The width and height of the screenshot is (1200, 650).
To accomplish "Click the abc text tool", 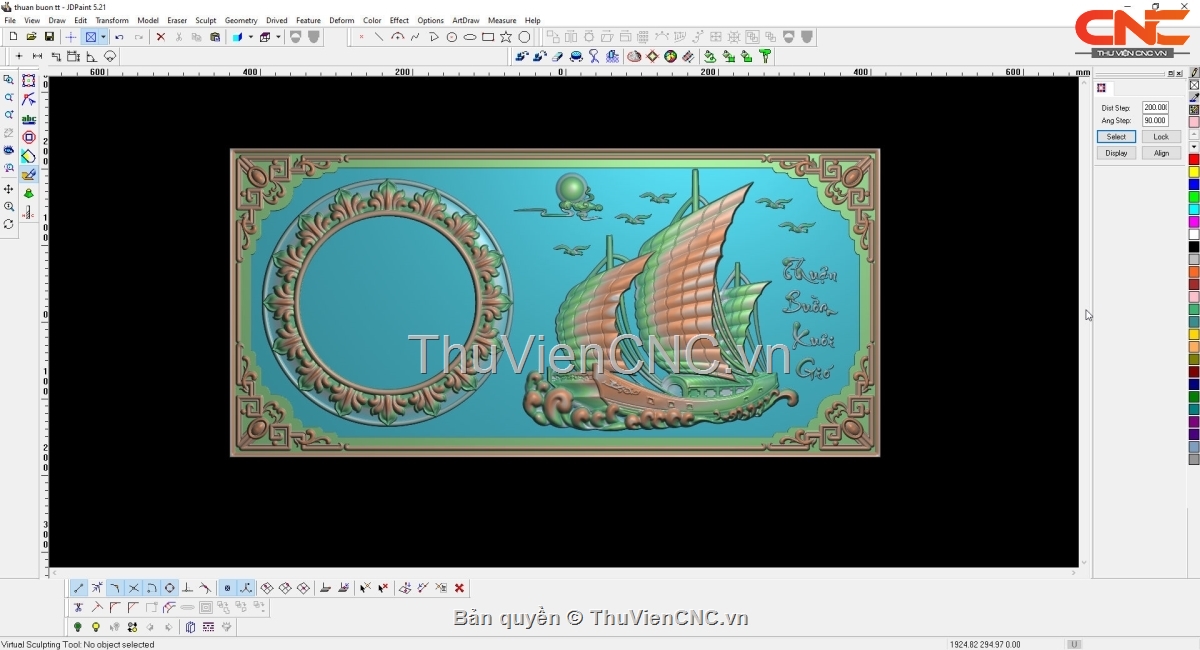I will point(28,119).
